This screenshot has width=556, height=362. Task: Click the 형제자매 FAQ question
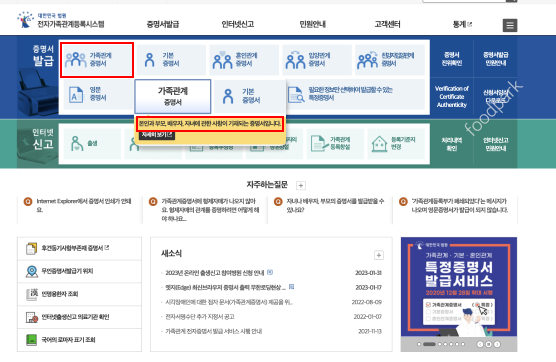click(x=210, y=210)
